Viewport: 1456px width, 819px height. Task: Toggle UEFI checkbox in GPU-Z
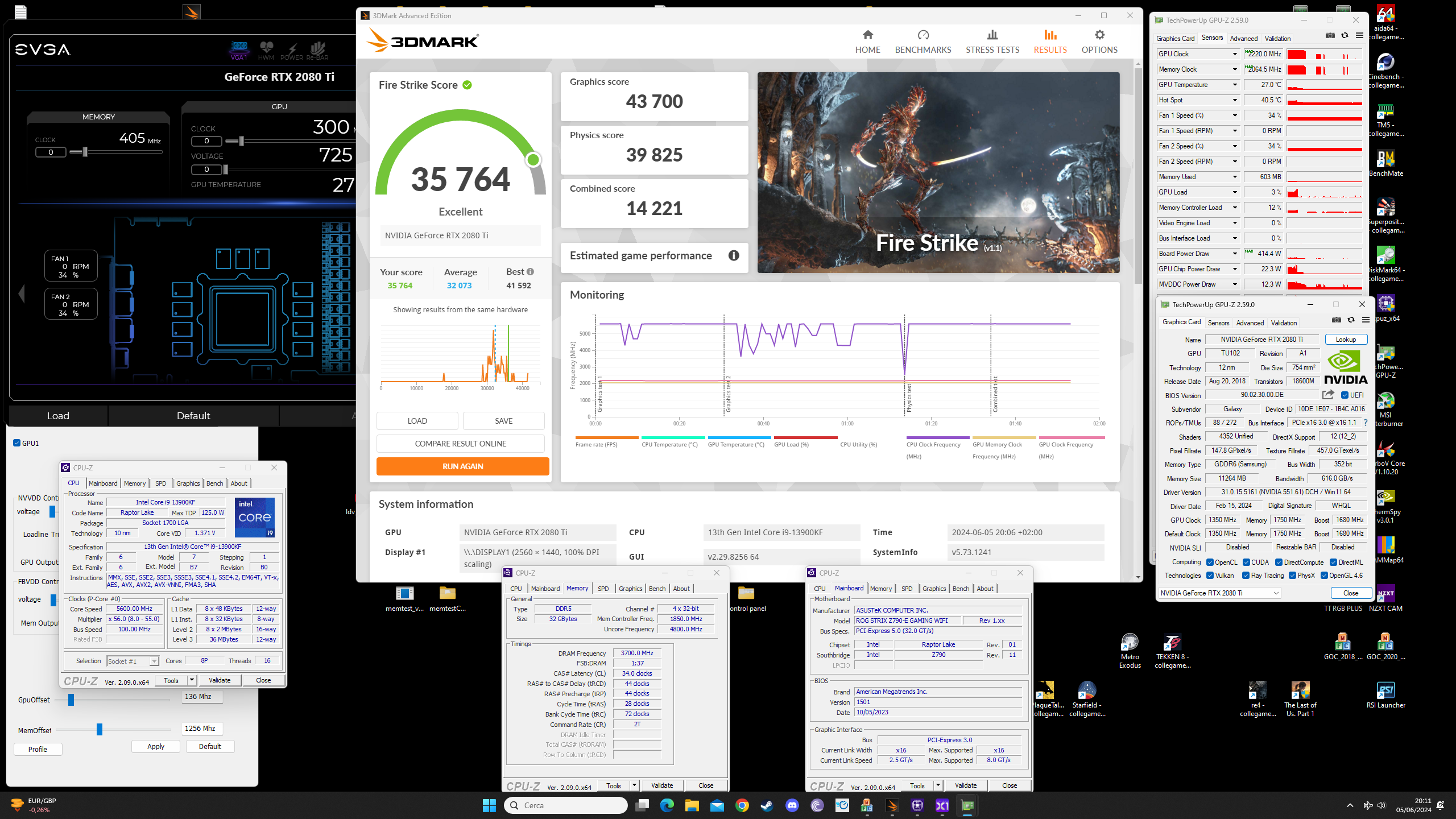click(1345, 395)
